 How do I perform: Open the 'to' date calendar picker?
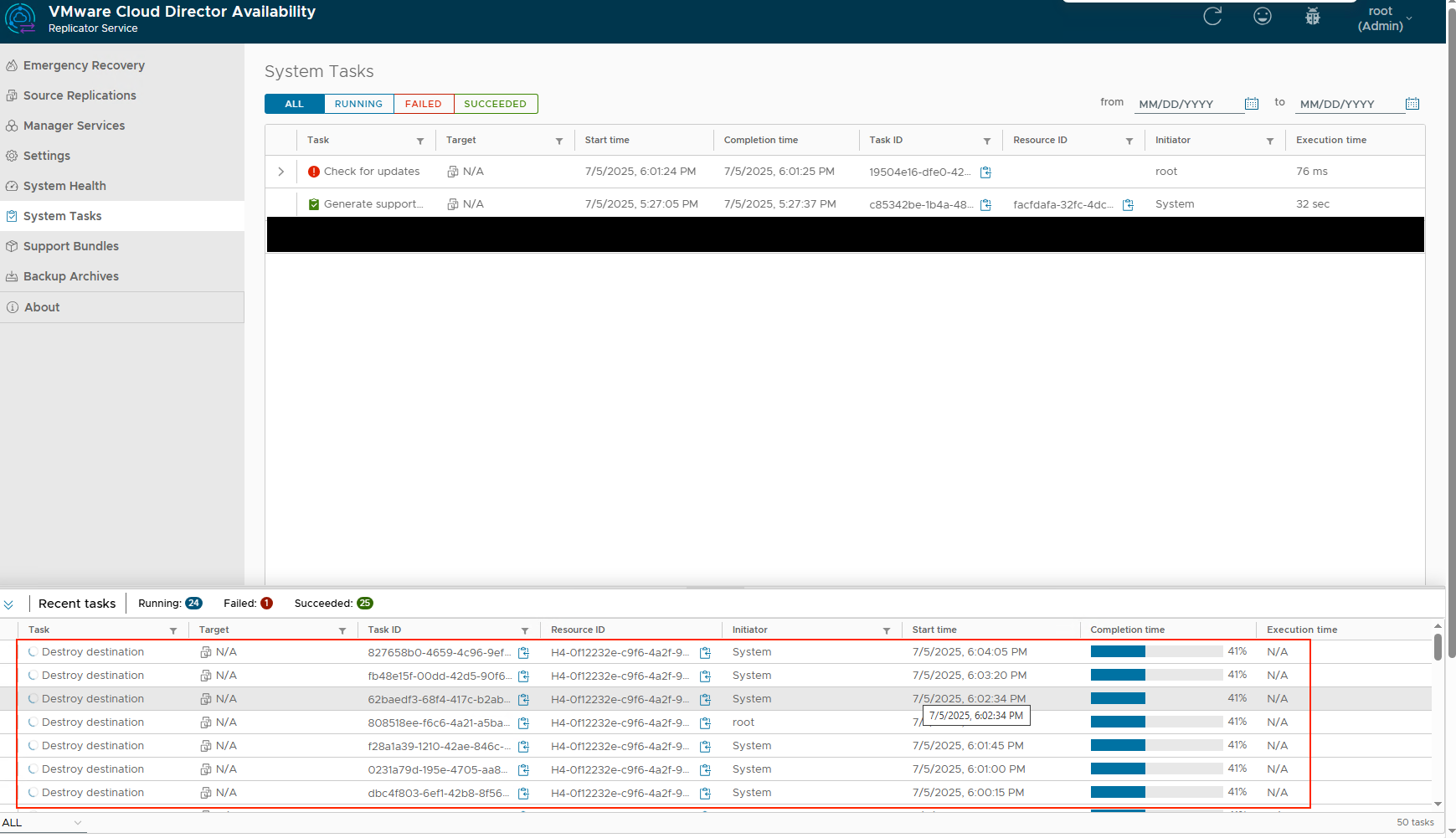(1412, 104)
